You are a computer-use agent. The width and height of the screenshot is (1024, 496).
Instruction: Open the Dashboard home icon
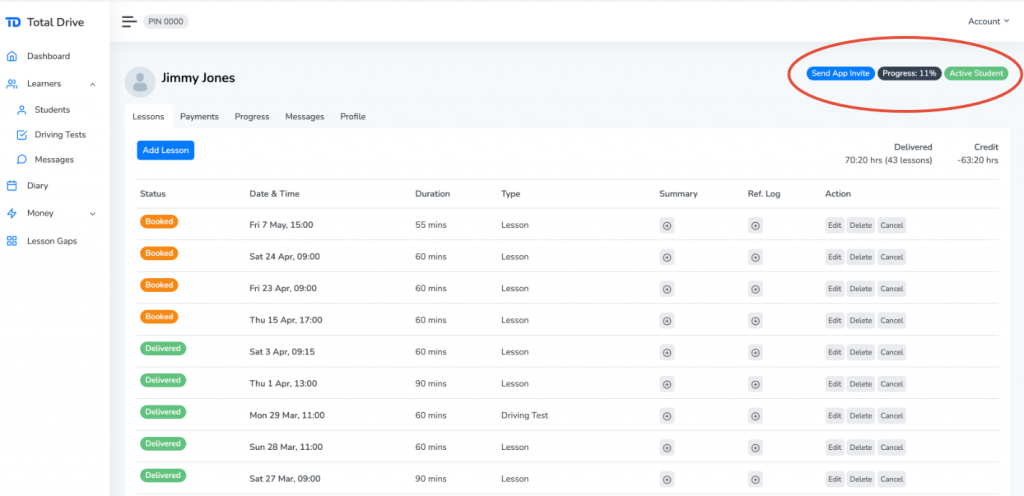pos(12,56)
